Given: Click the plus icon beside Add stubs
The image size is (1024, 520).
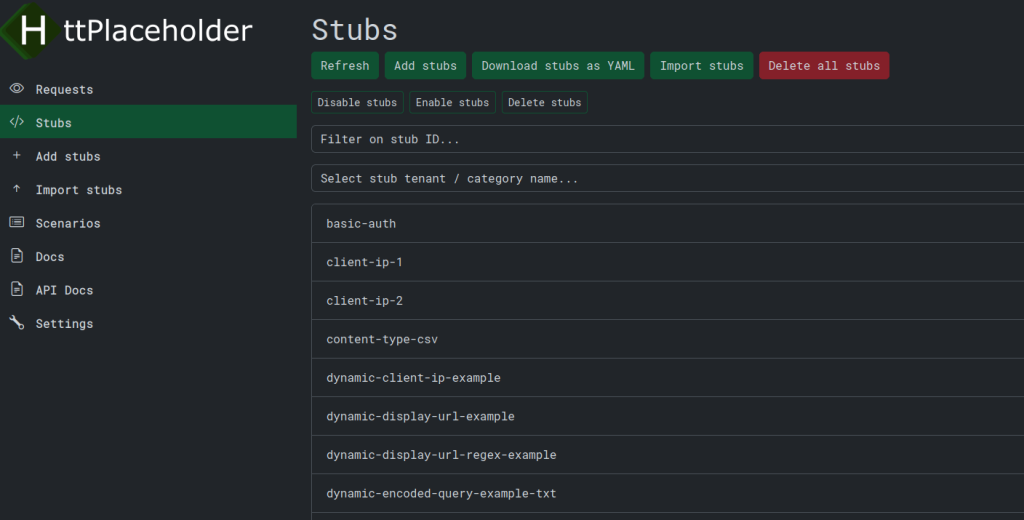Looking at the screenshot, I should [17, 155].
